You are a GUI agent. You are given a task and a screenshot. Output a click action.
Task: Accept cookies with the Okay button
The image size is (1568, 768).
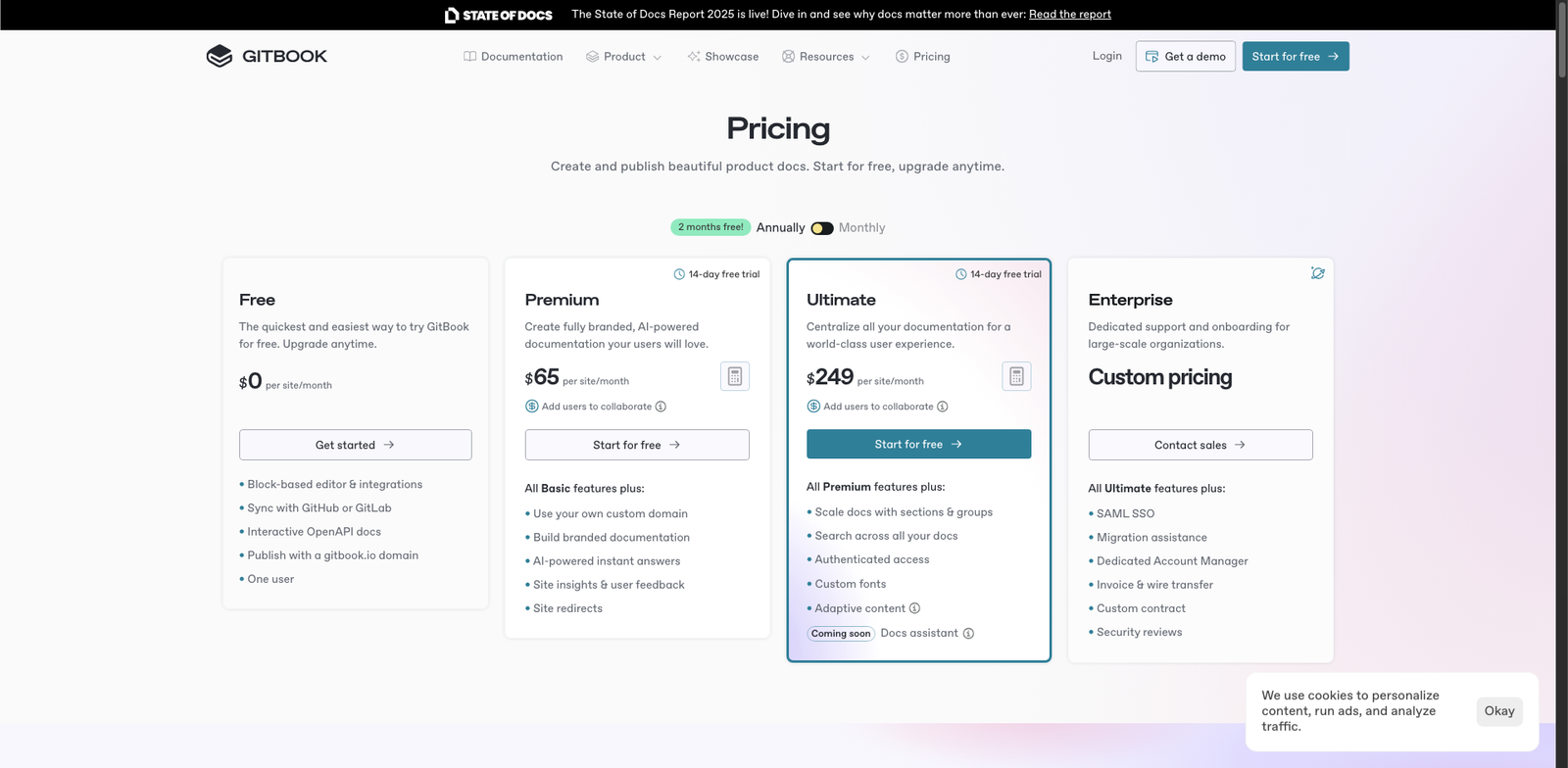pyautogui.click(x=1499, y=711)
